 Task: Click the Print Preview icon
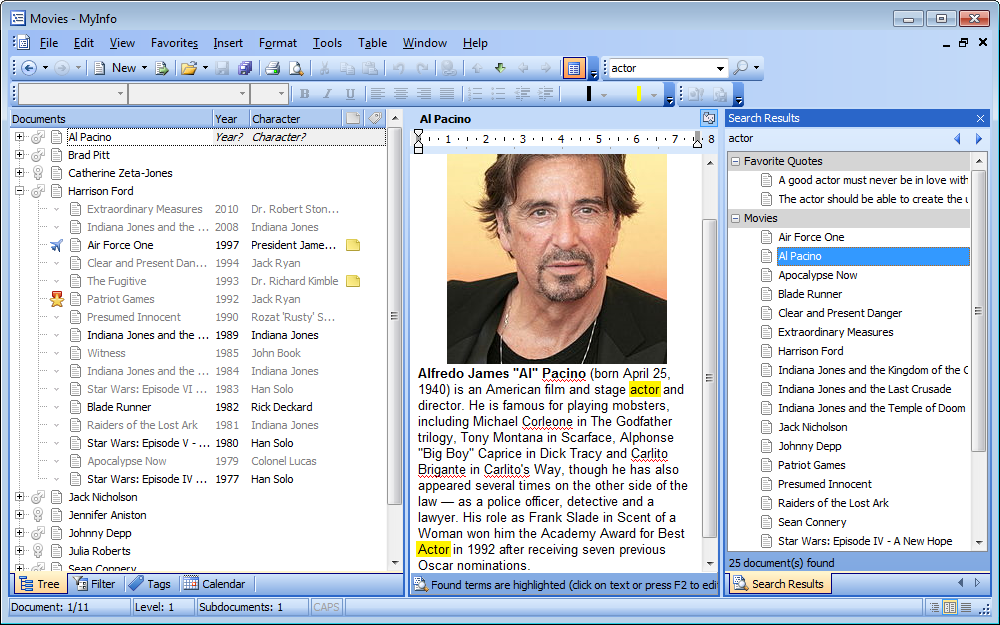click(295, 68)
